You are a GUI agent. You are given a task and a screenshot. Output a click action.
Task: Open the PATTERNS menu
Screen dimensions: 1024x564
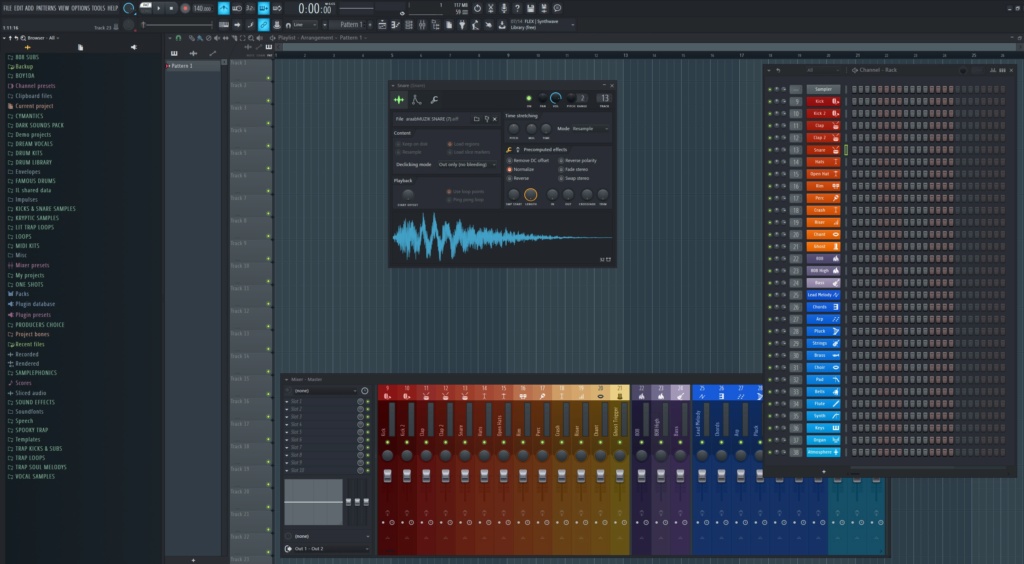point(46,8)
